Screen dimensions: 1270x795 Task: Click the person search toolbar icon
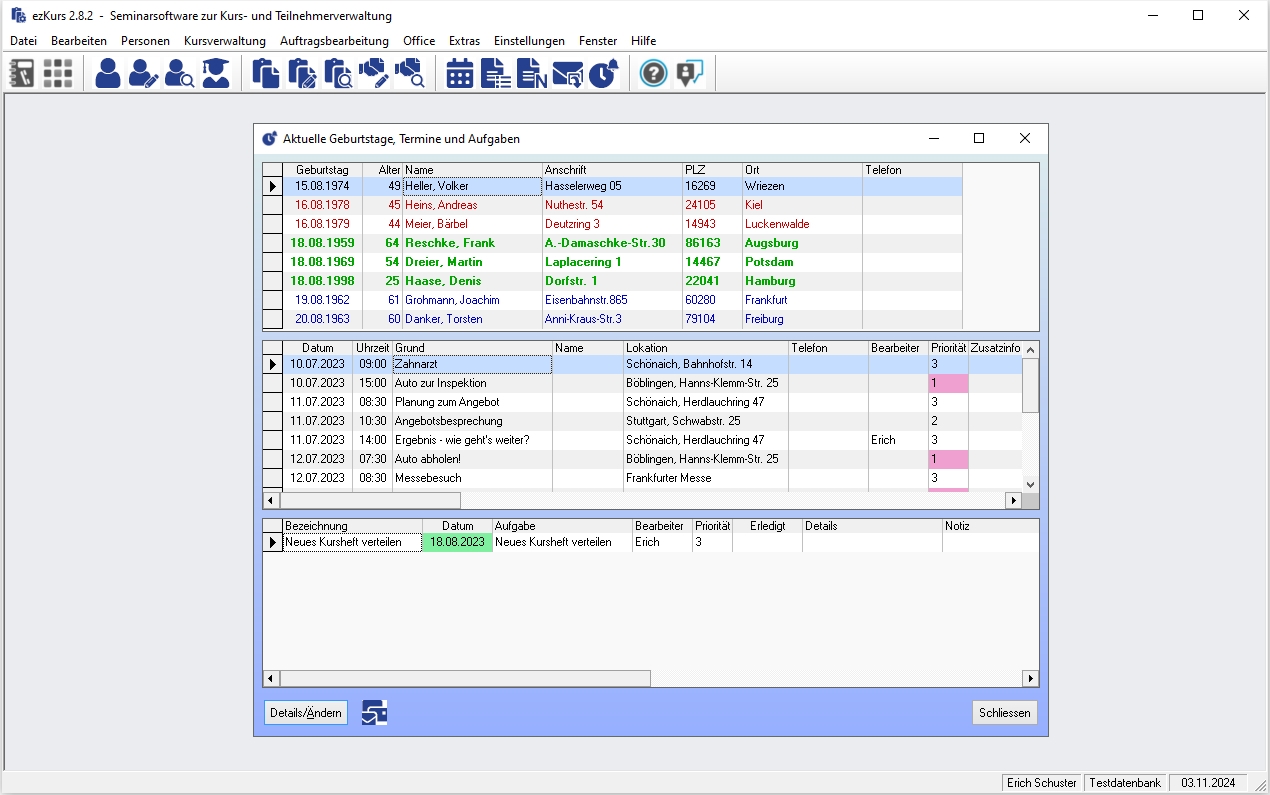click(x=180, y=73)
